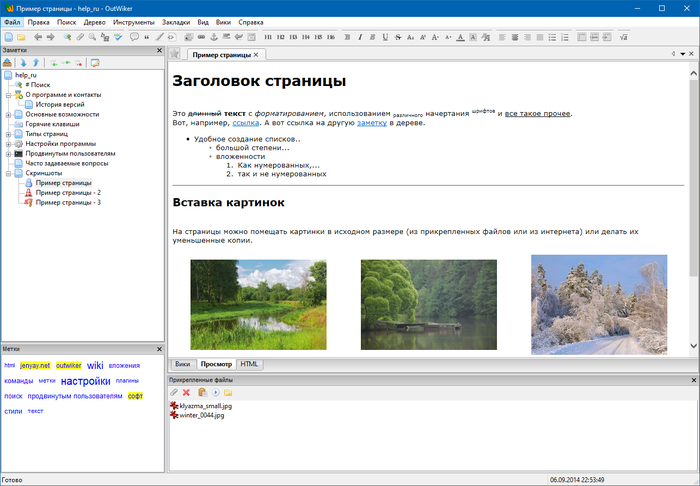Expand the 'Основные возможности' tree node
Screen dimensions: 700x486
tap(8, 114)
